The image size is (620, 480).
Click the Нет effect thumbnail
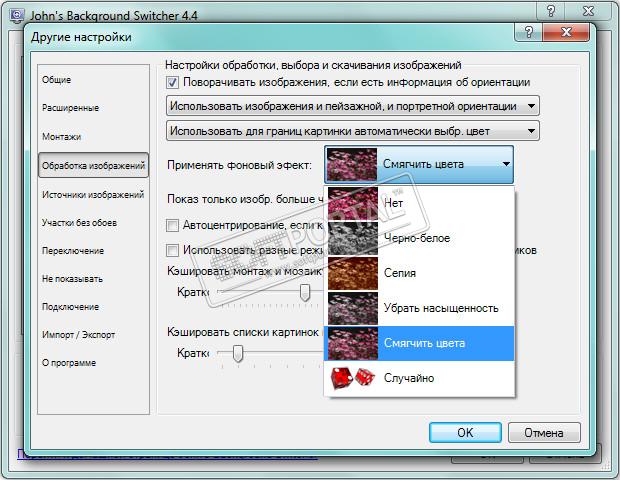(353, 203)
